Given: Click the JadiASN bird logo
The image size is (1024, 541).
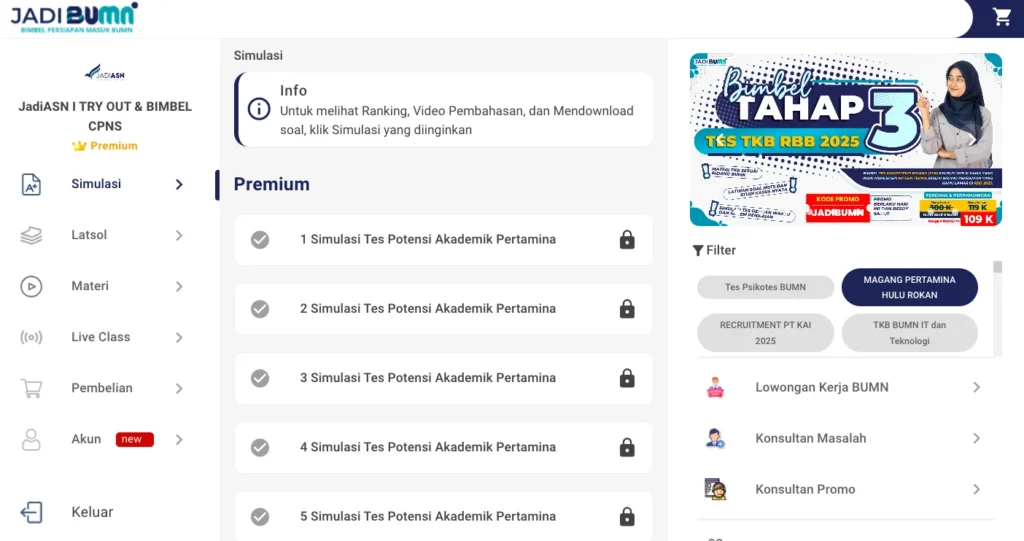Looking at the screenshot, I should pos(104,73).
